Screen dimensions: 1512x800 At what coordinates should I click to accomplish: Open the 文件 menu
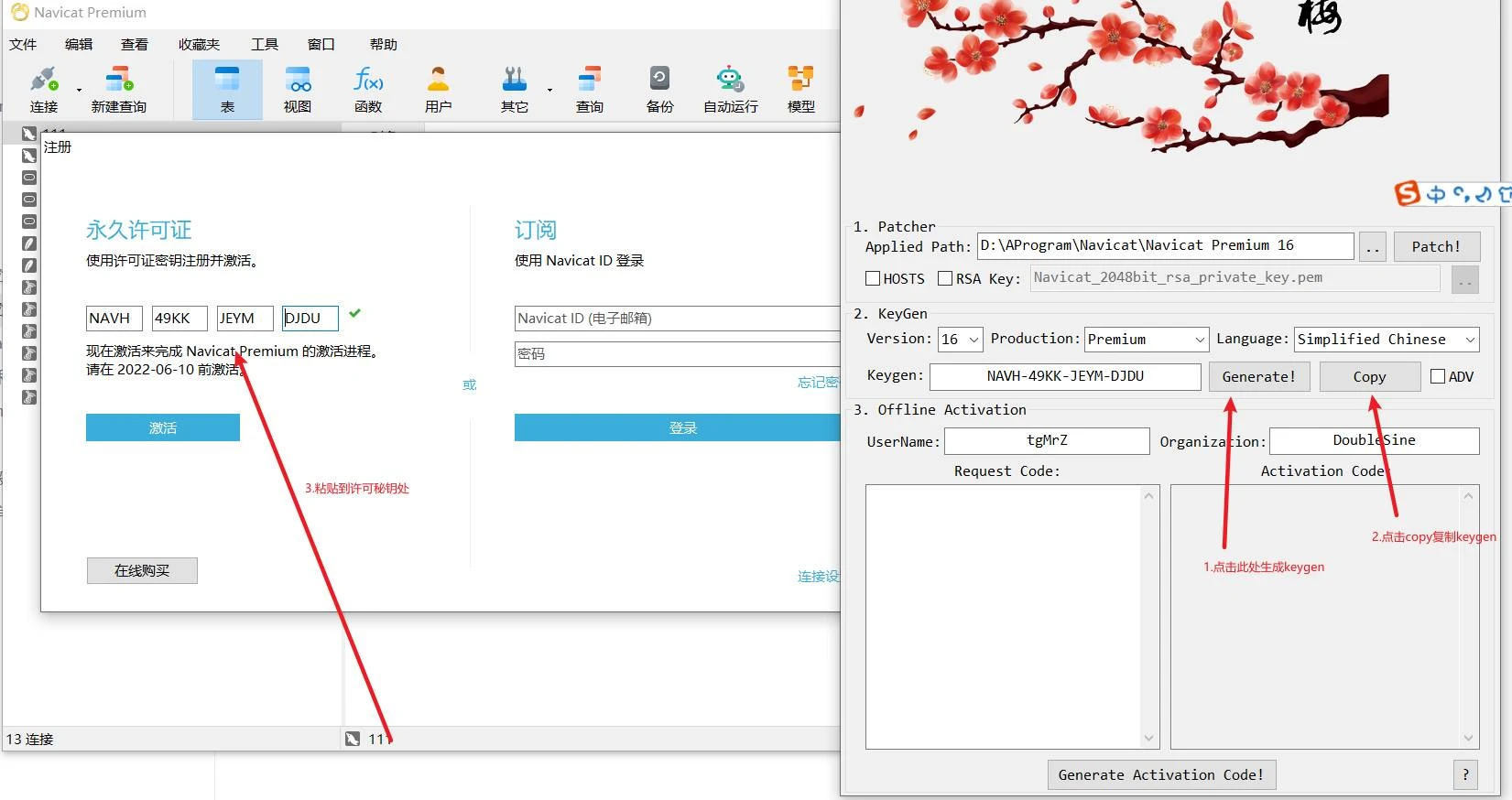point(23,44)
